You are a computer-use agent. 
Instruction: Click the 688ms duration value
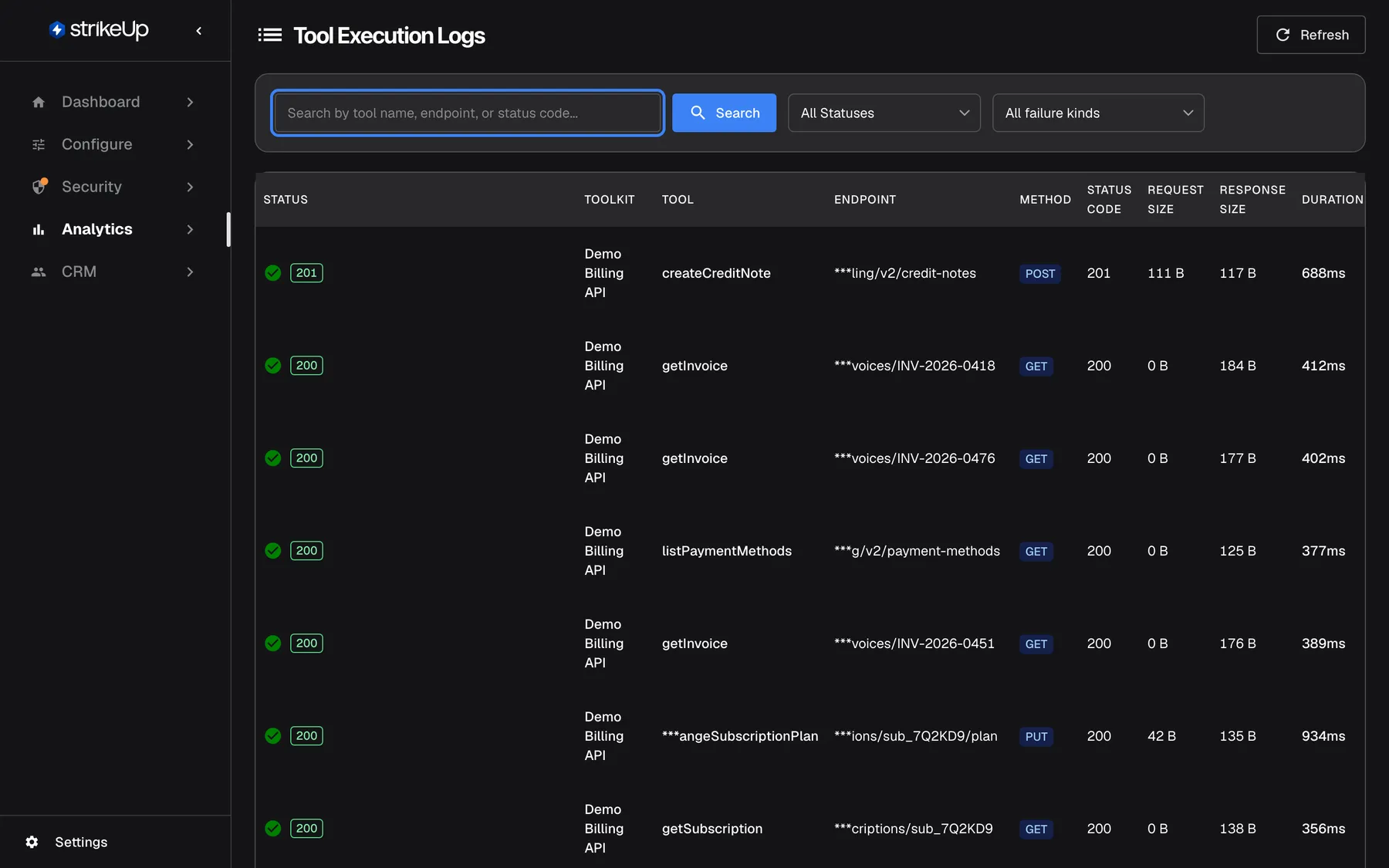[x=1323, y=273]
